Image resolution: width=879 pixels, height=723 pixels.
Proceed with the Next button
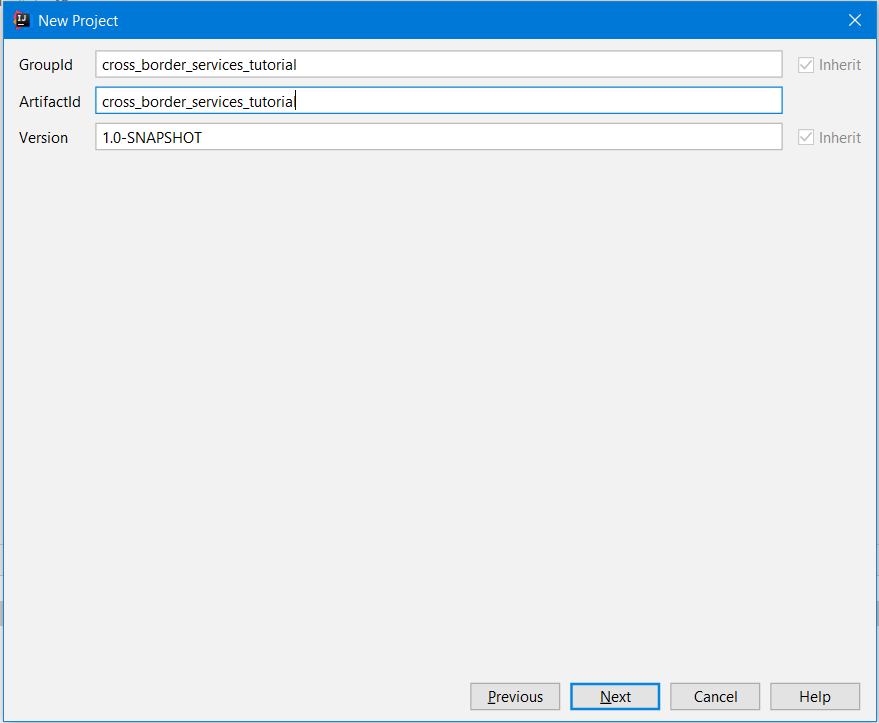point(615,697)
